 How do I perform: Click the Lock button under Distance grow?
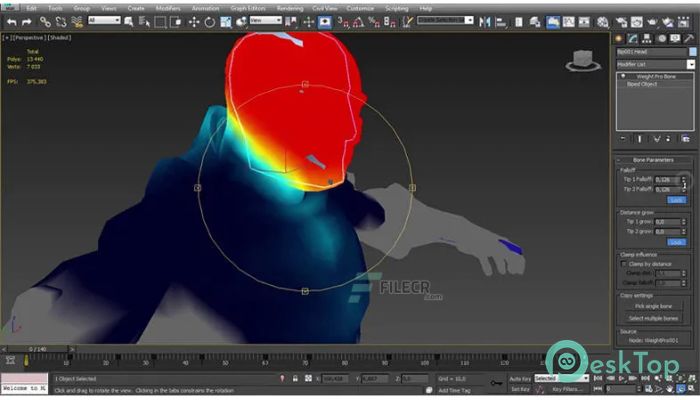tap(677, 242)
